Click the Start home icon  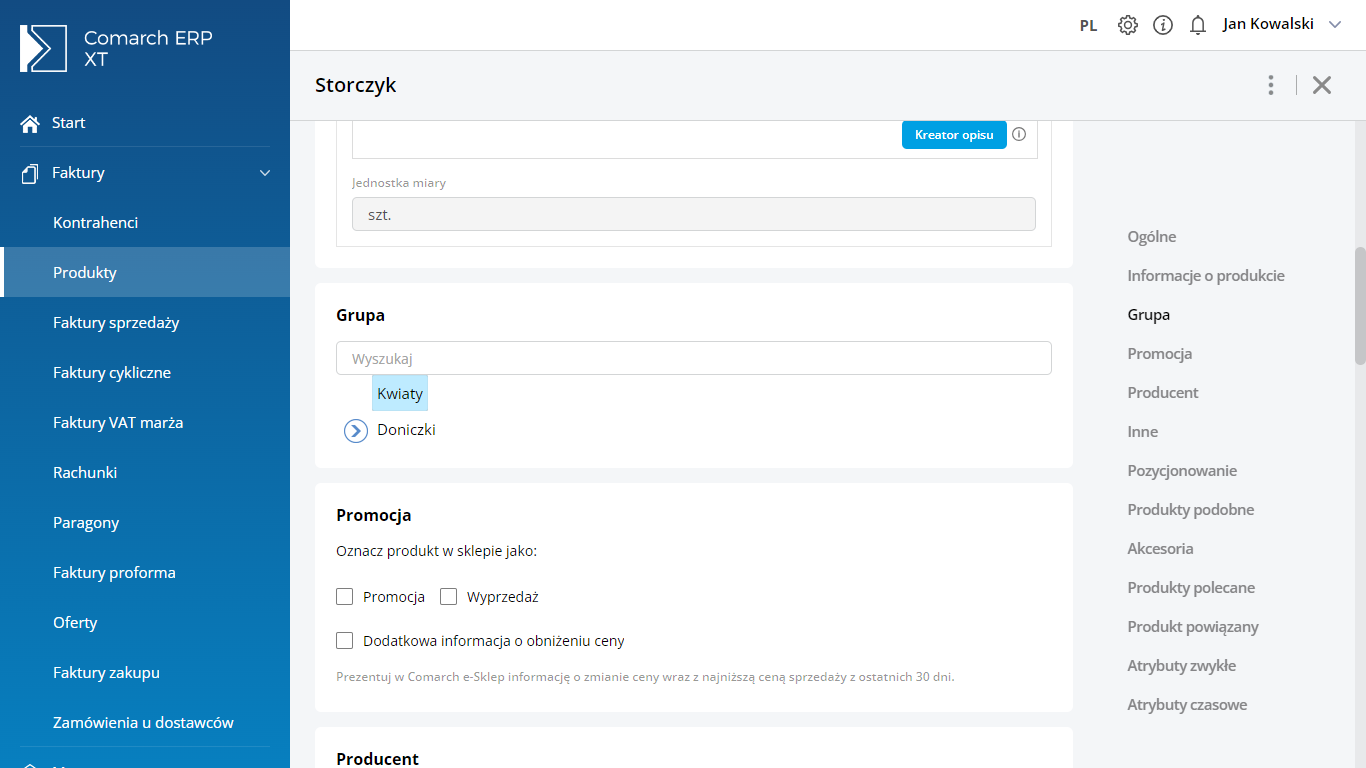[x=30, y=123]
